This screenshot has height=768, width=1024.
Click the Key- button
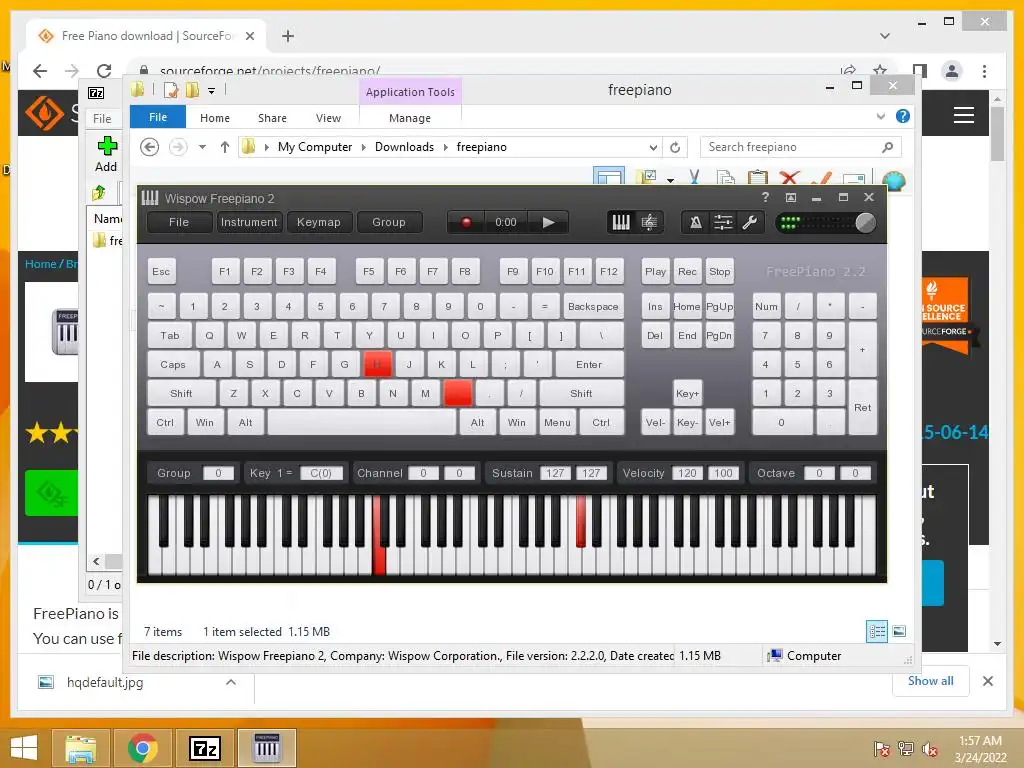tap(687, 423)
